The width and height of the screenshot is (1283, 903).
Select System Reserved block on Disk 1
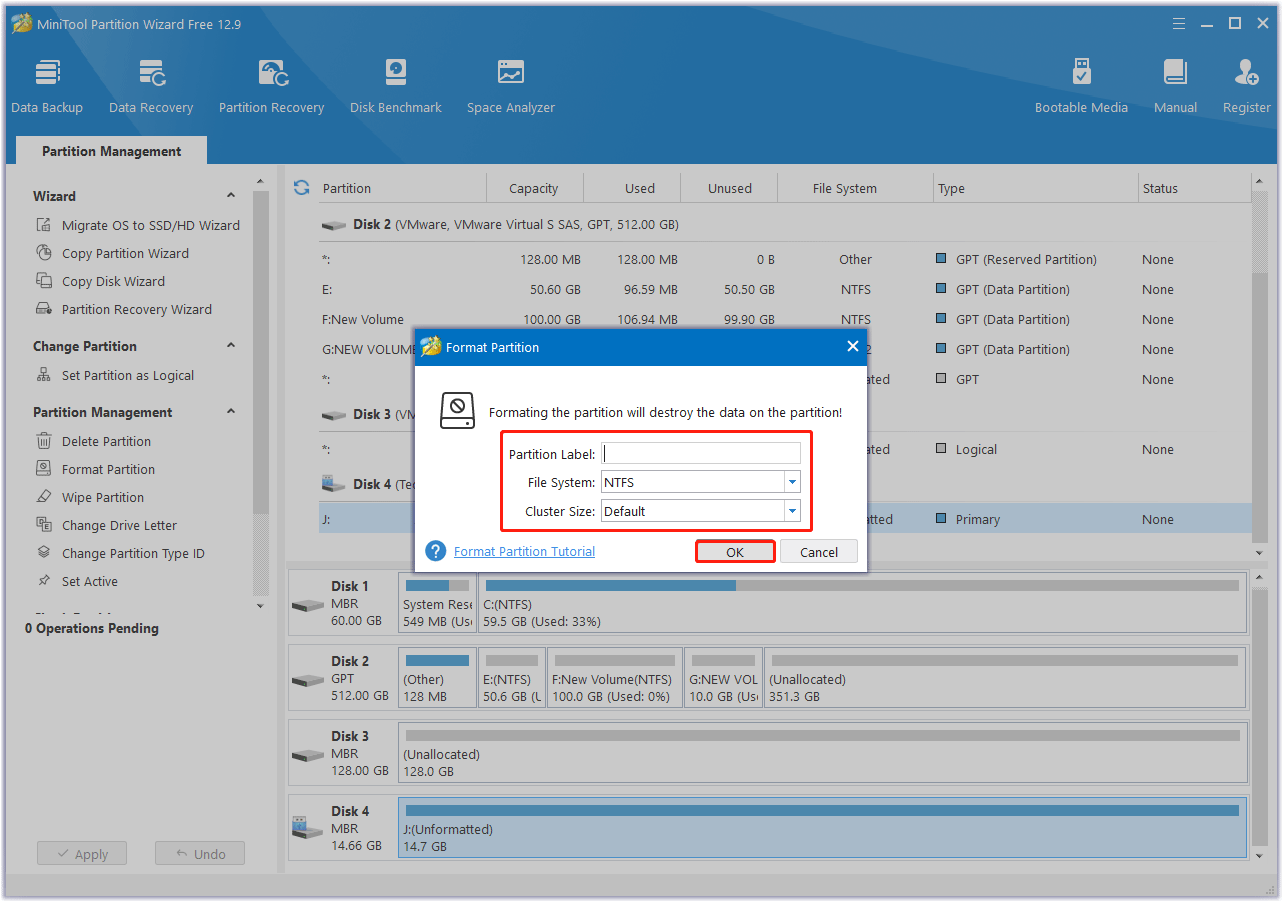pos(437,603)
